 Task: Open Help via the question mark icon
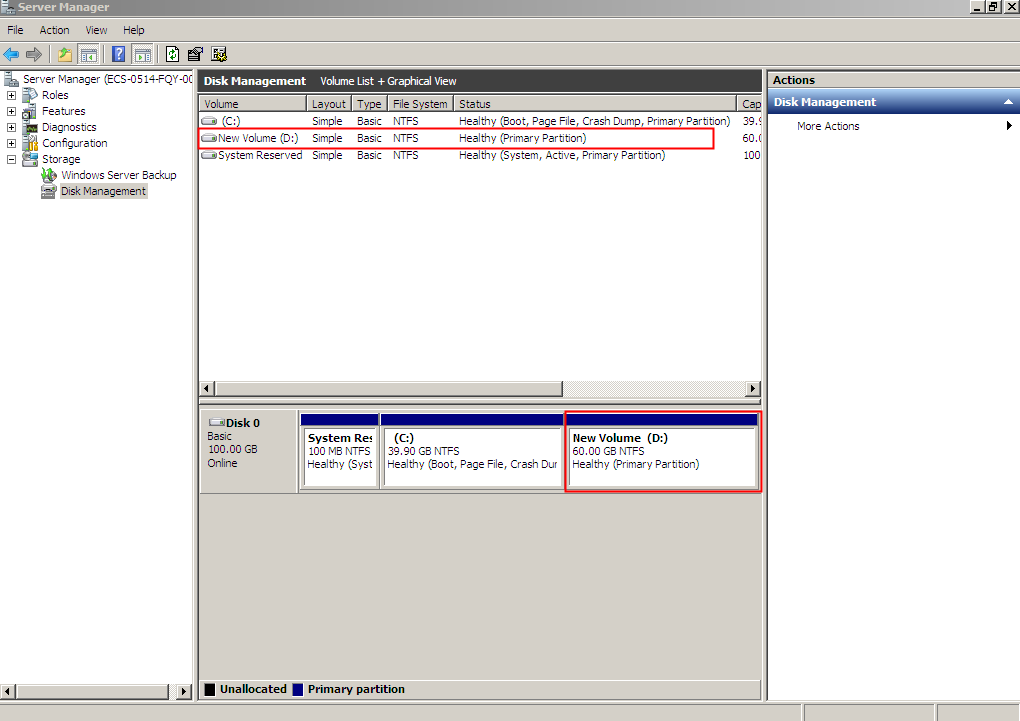pos(119,54)
